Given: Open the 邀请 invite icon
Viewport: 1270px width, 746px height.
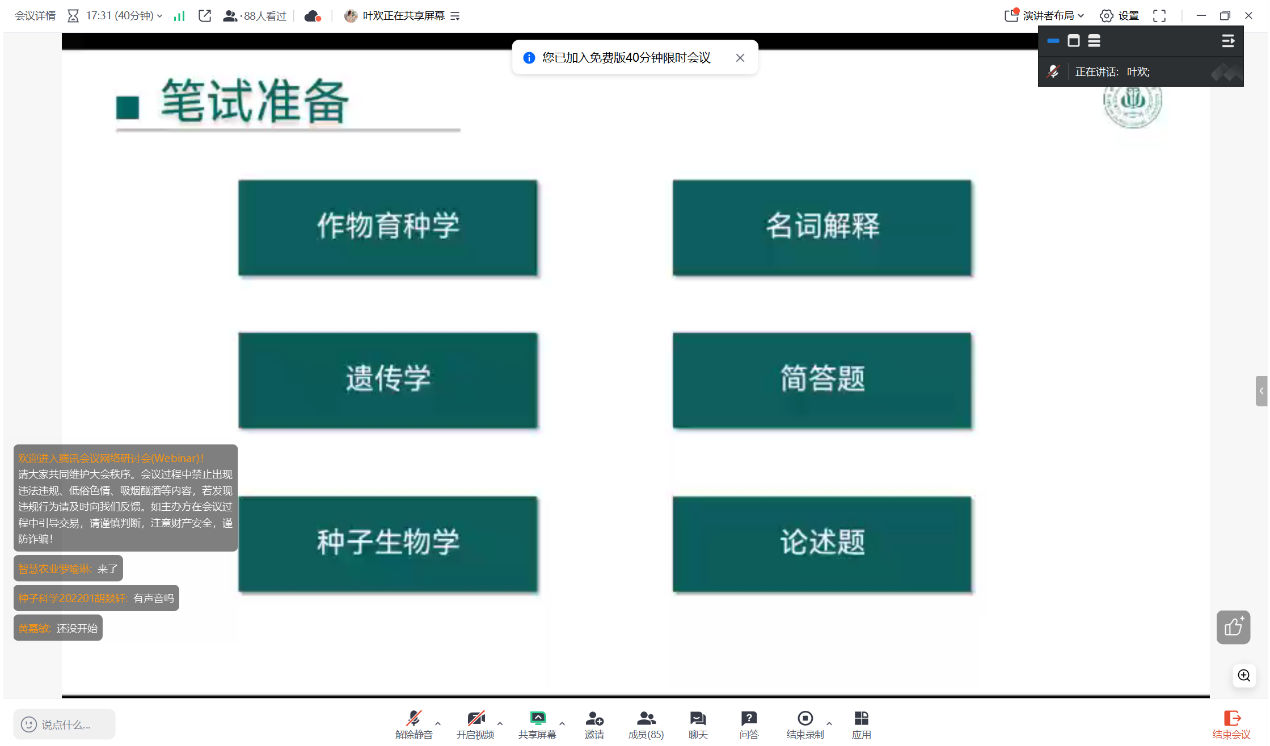Looking at the screenshot, I should click(x=594, y=719).
